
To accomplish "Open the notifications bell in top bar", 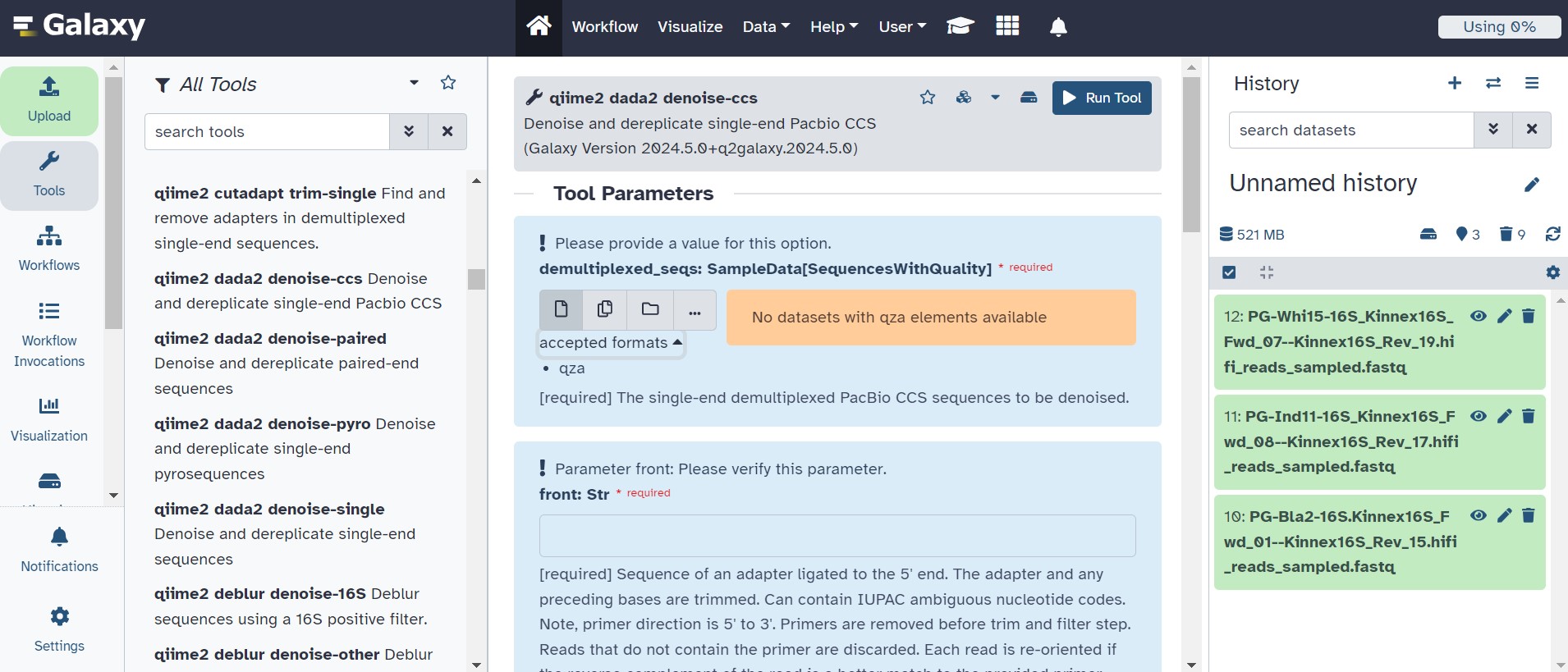I will tap(1058, 27).
